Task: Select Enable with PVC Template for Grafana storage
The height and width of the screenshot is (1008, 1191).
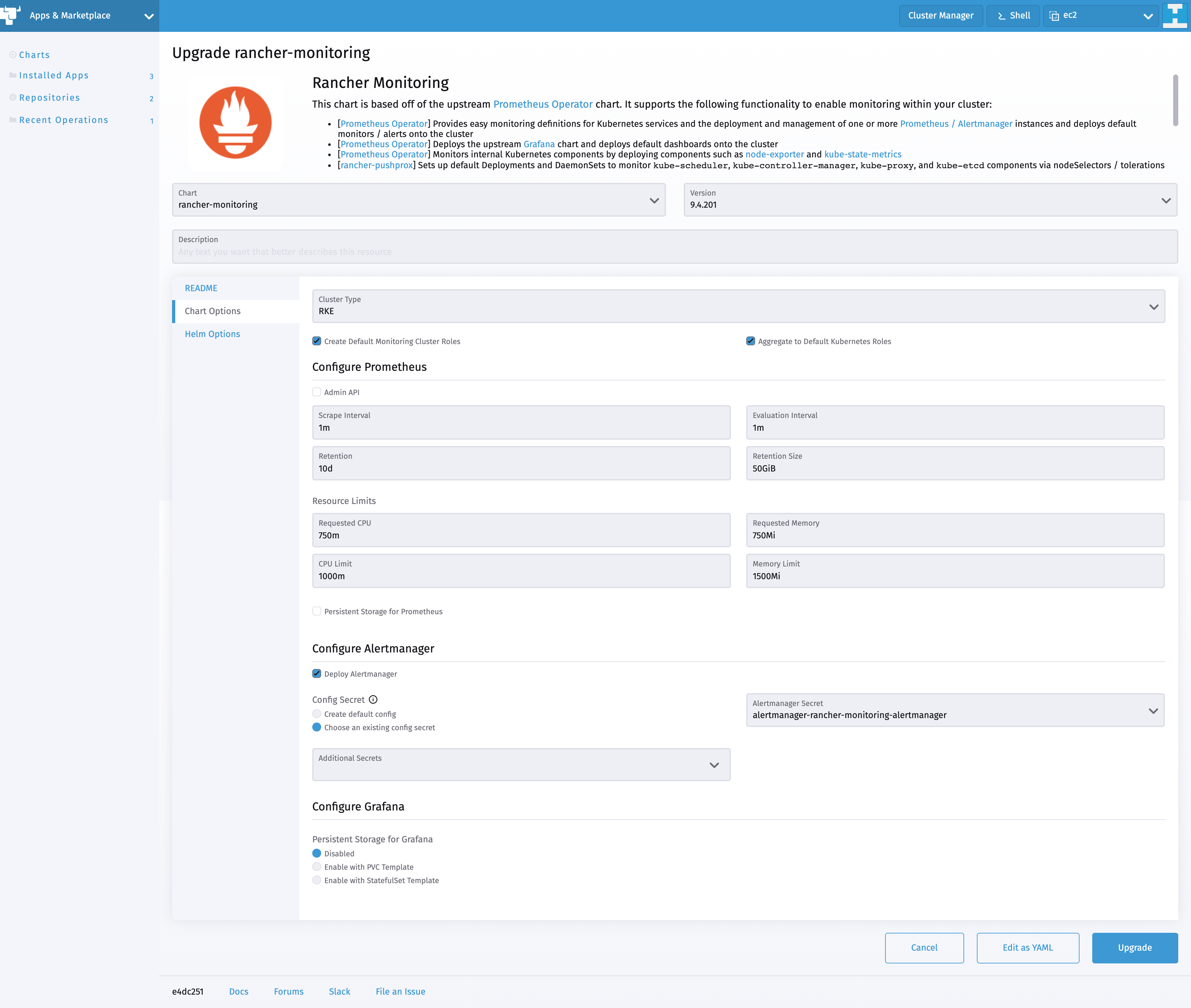Action: point(317,866)
